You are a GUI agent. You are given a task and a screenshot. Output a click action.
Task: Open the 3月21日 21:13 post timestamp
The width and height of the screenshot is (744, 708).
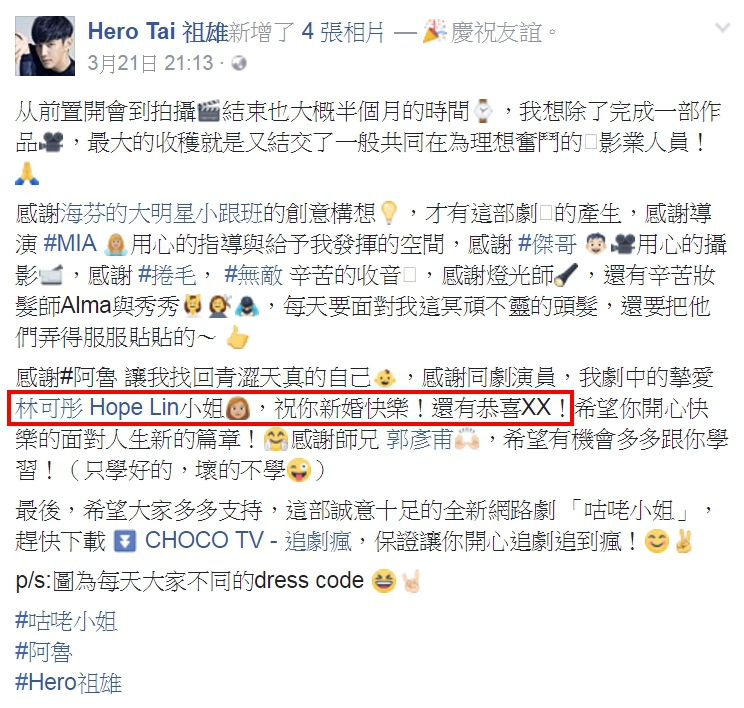tap(150, 63)
